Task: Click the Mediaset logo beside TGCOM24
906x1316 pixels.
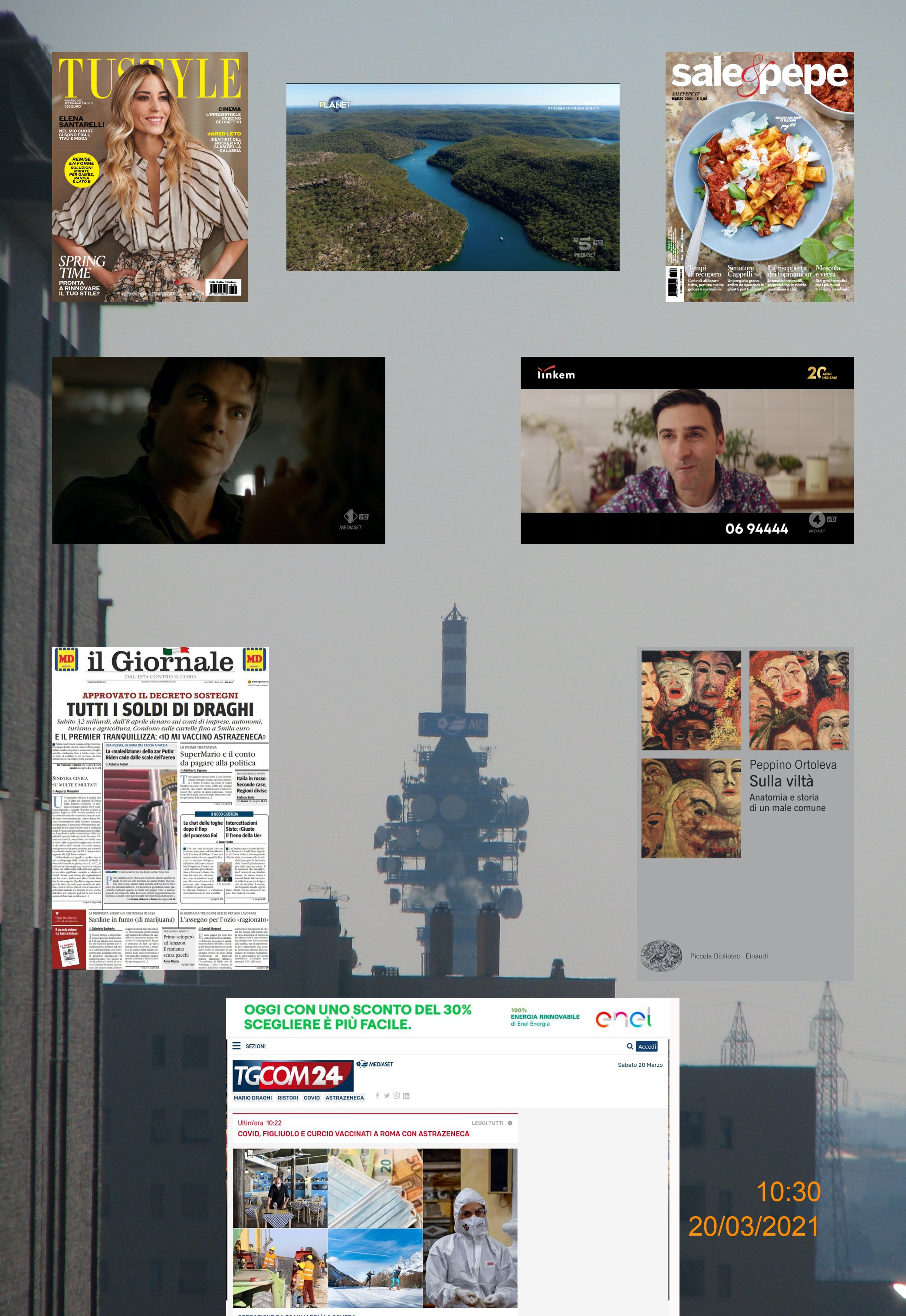Action: pos(374,1064)
